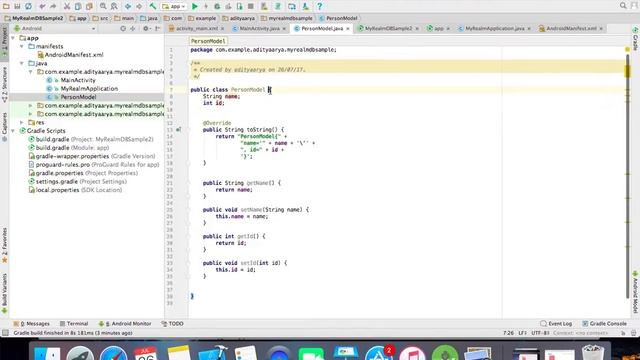640x360 pixels.
Task: Open App Store from the Dock
Action: click(379, 353)
